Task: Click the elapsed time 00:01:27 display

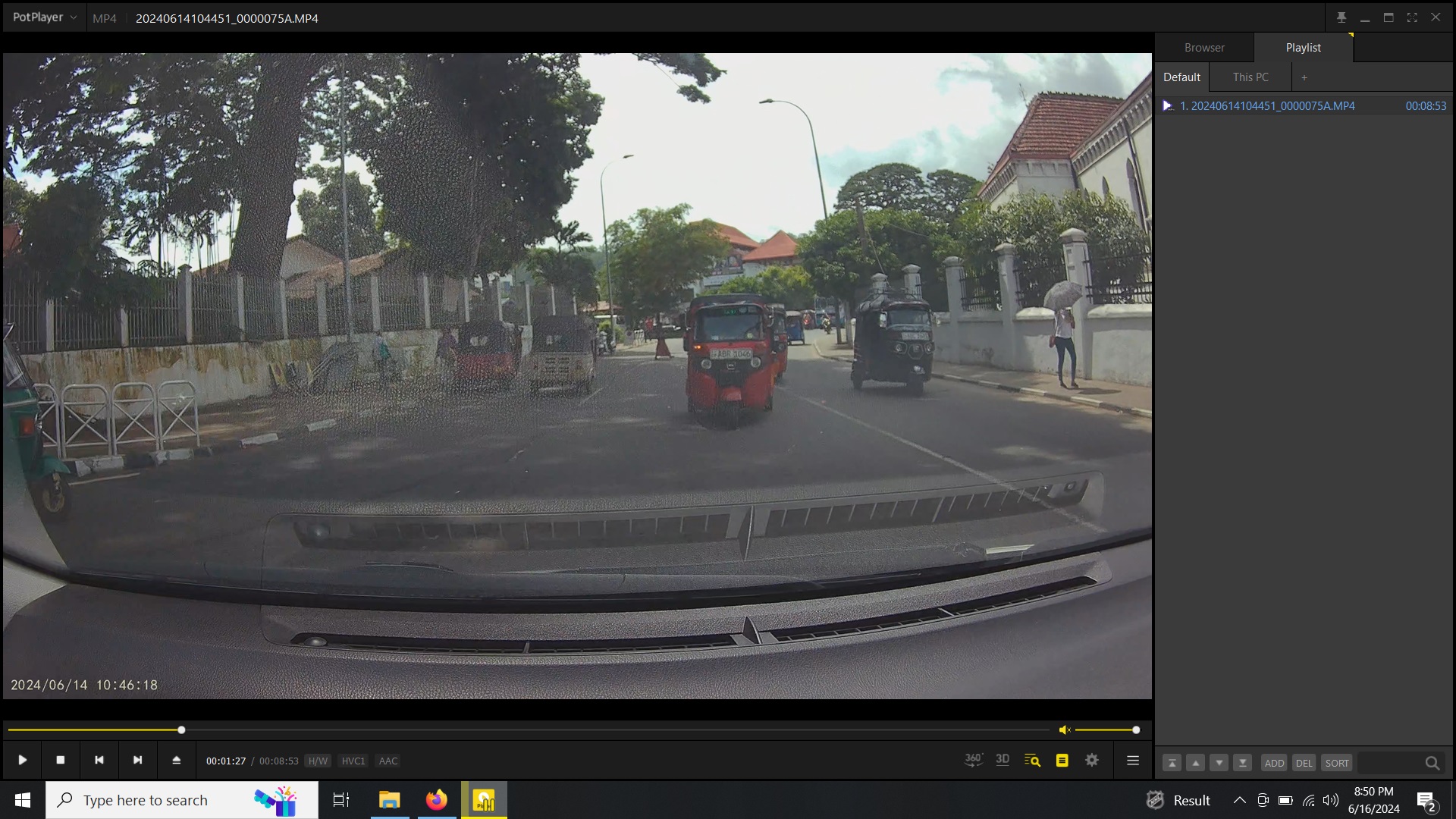Action: coord(226,761)
